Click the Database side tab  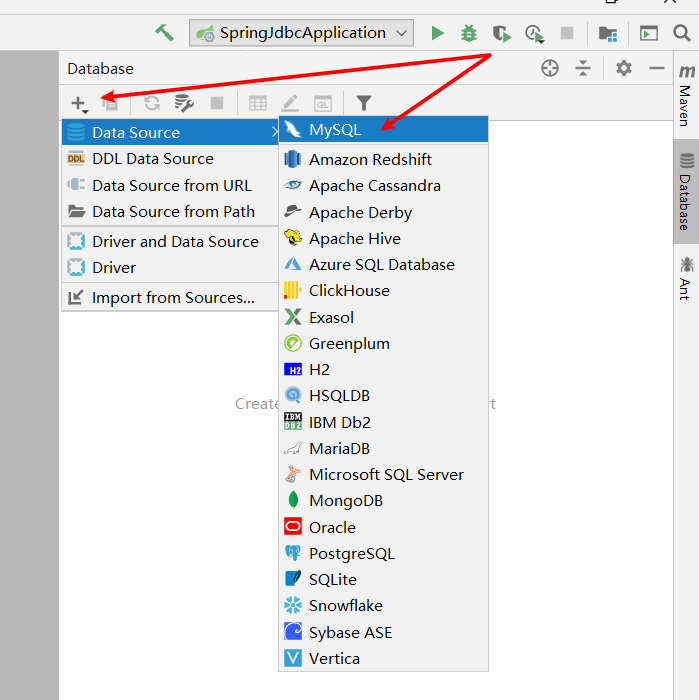(x=686, y=192)
